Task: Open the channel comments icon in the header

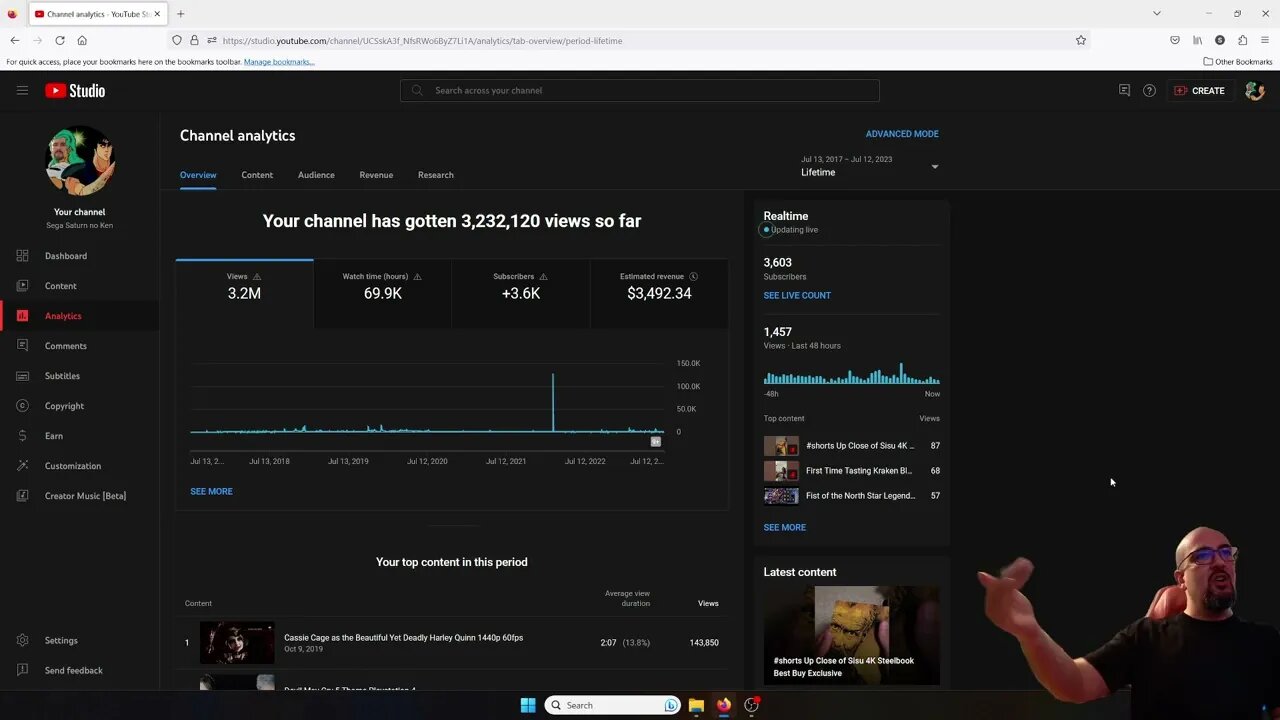Action: [x=1124, y=90]
